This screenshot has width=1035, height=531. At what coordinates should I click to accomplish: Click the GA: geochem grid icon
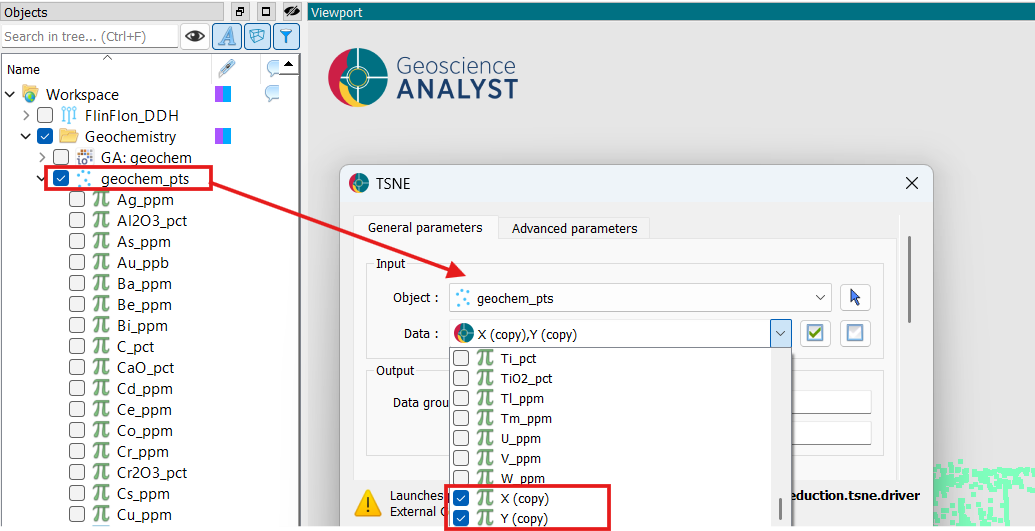pyautogui.click(x=85, y=157)
